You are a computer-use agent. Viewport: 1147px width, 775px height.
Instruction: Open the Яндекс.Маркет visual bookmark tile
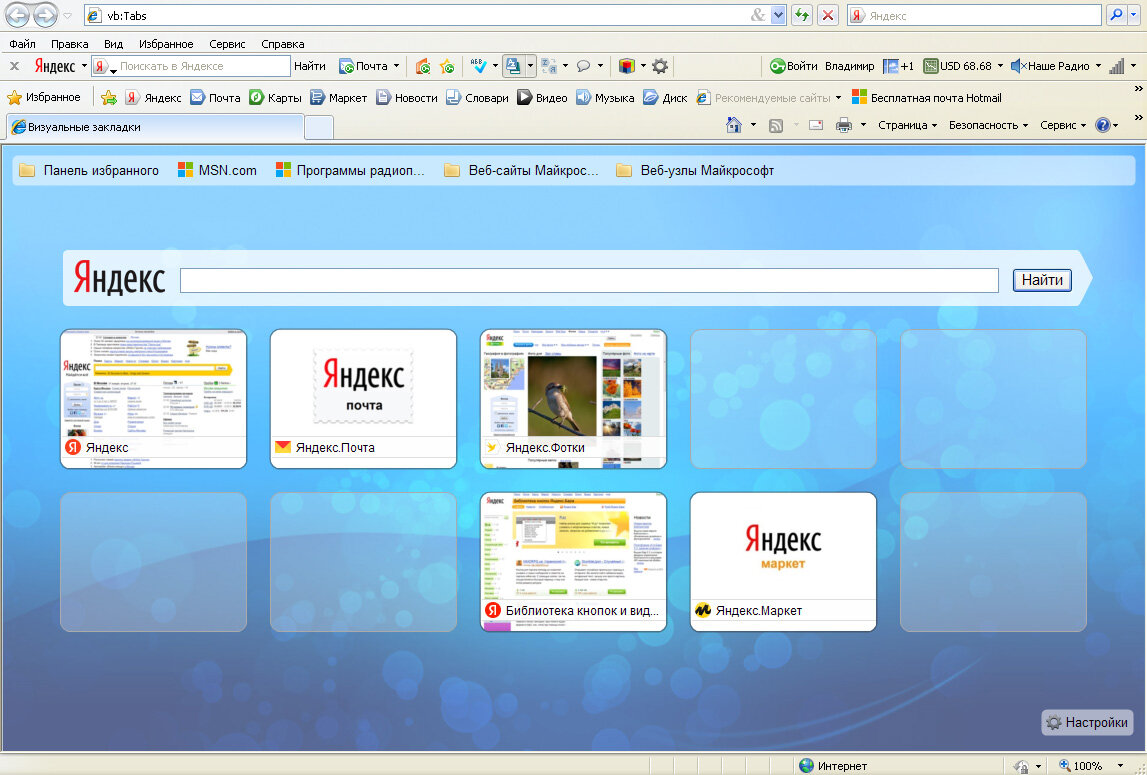pyautogui.click(x=783, y=561)
